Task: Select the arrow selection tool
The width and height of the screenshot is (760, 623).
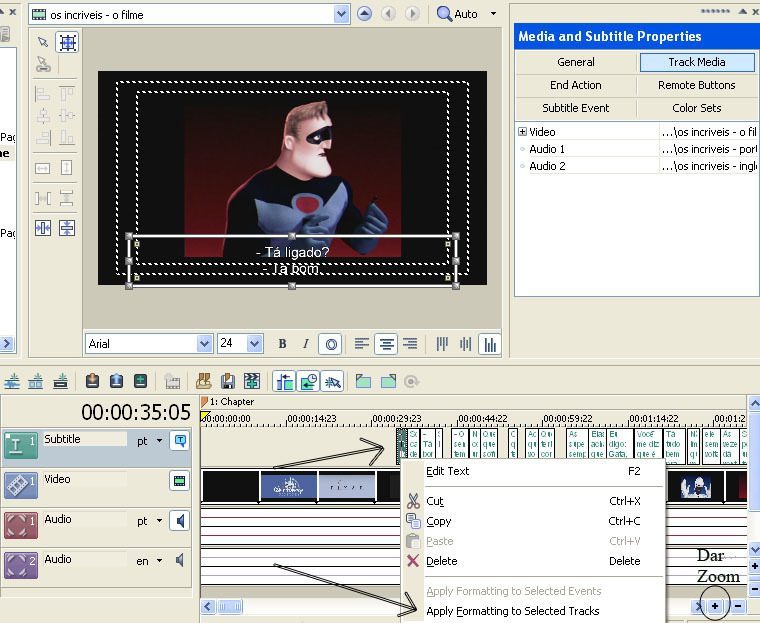Action: tap(43, 42)
